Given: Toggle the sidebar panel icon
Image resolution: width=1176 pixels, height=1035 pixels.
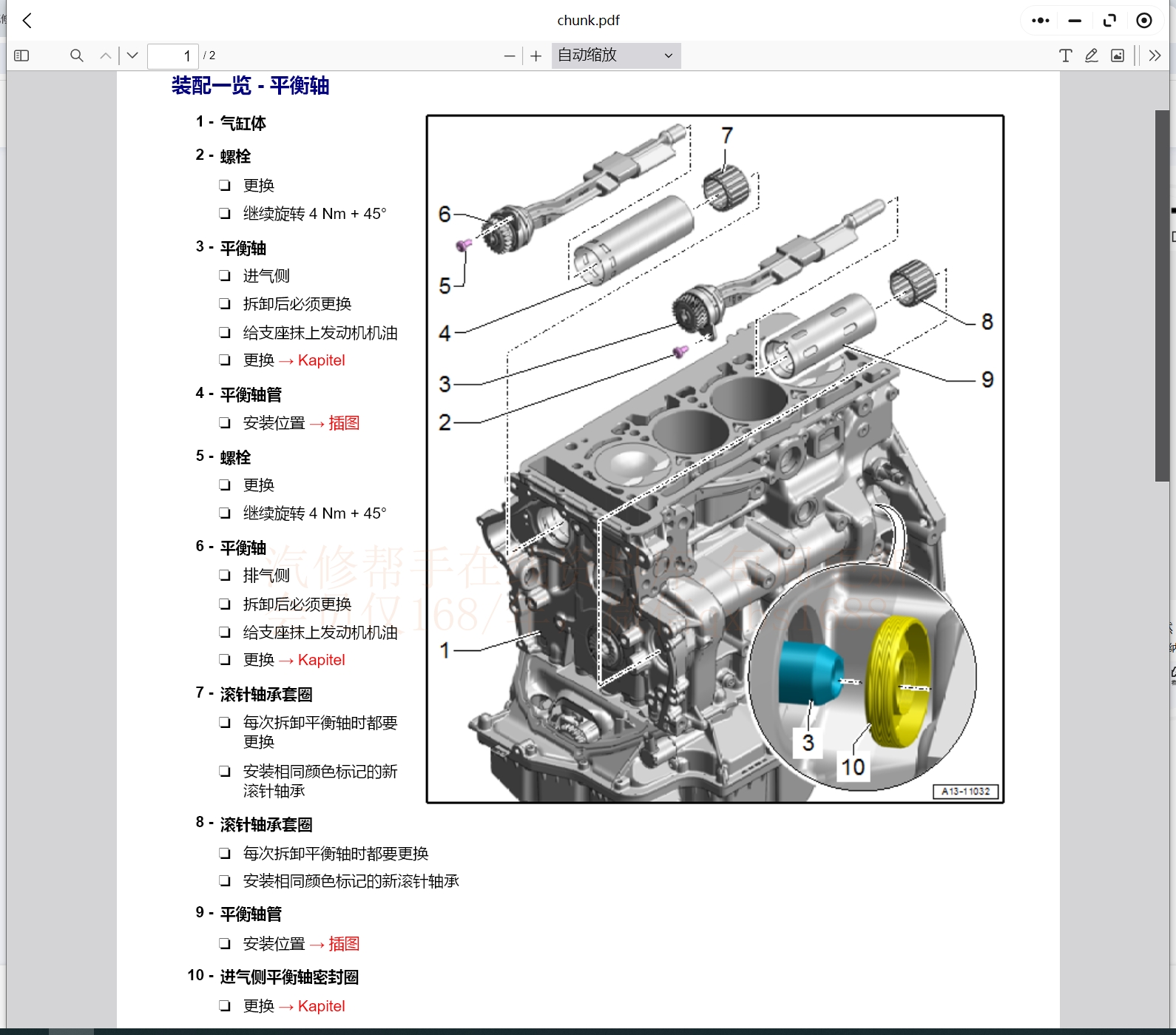Looking at the screenshot, I should [21, 55].
